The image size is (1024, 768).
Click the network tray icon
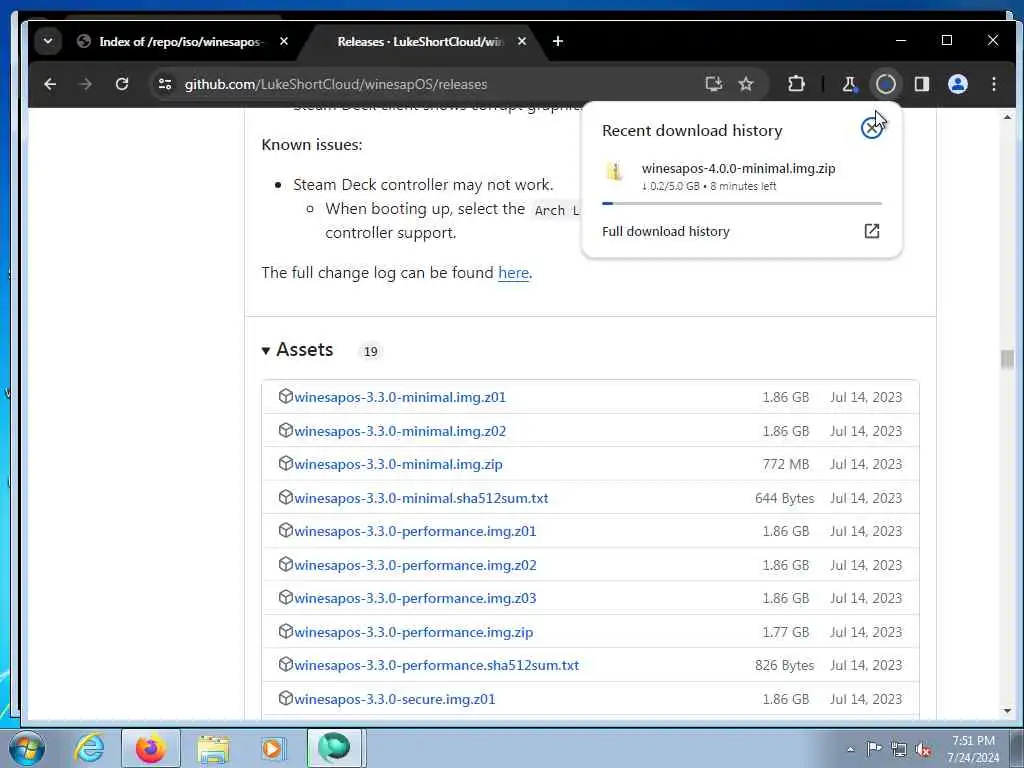point(899,749)
